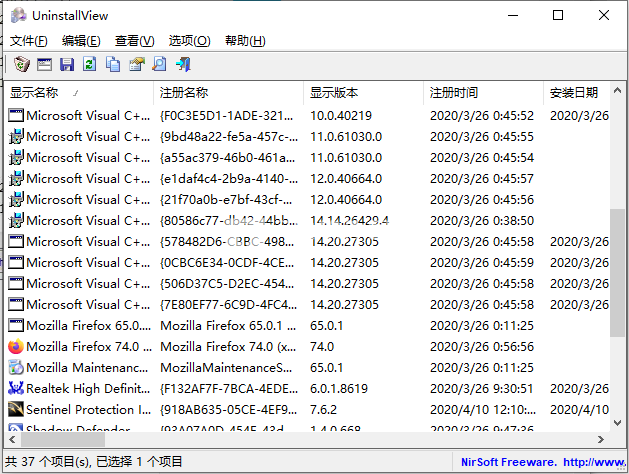629x474 pixels.
Task: Sort by the 安装日期 column header
Action: [x=577, y=93]
